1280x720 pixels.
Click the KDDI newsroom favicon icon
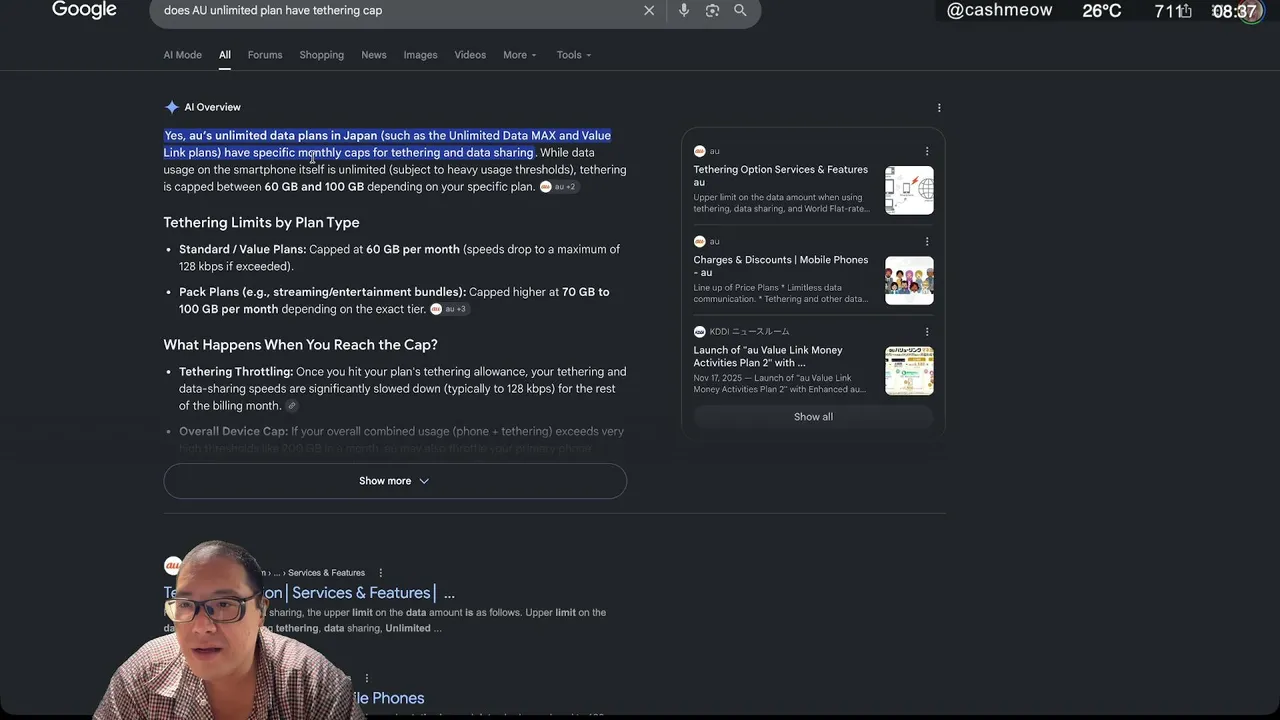pyautogui.click(x=700, y=331)
